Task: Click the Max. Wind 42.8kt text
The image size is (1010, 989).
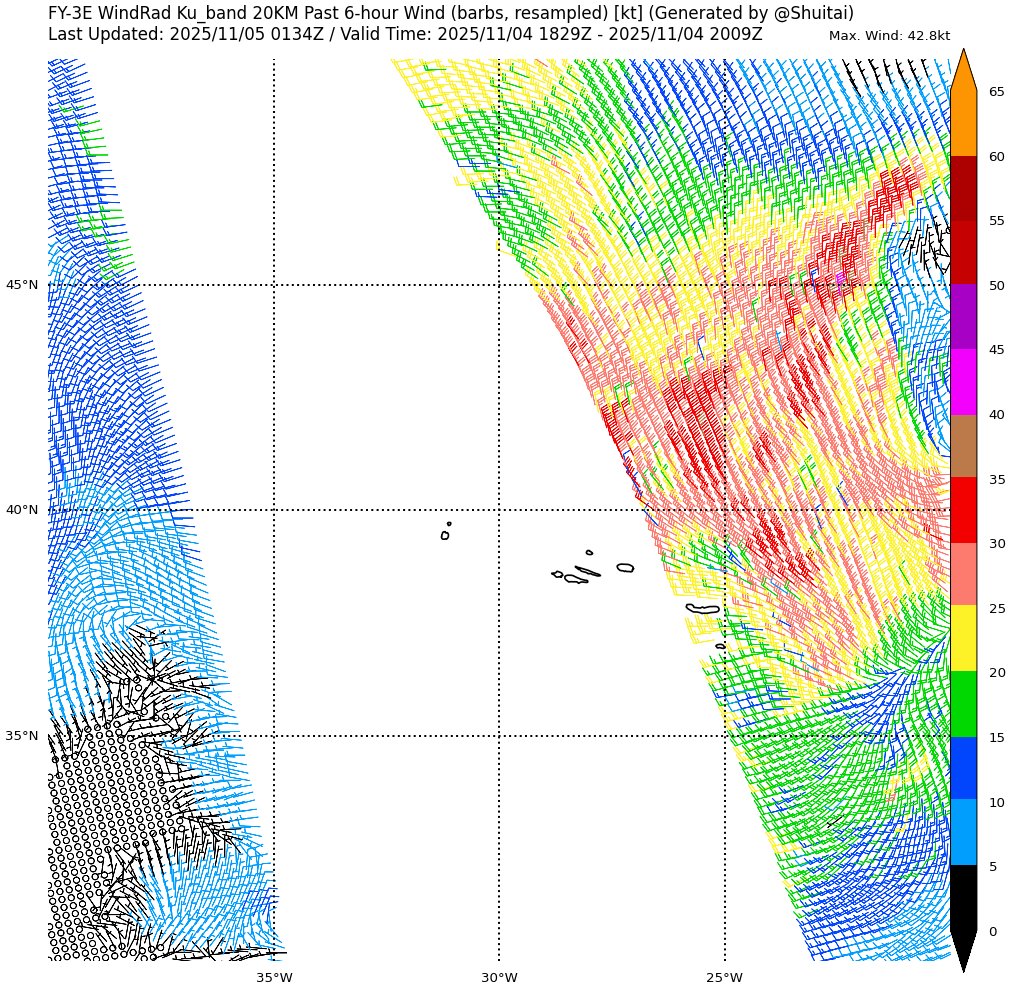Action: 889,36
